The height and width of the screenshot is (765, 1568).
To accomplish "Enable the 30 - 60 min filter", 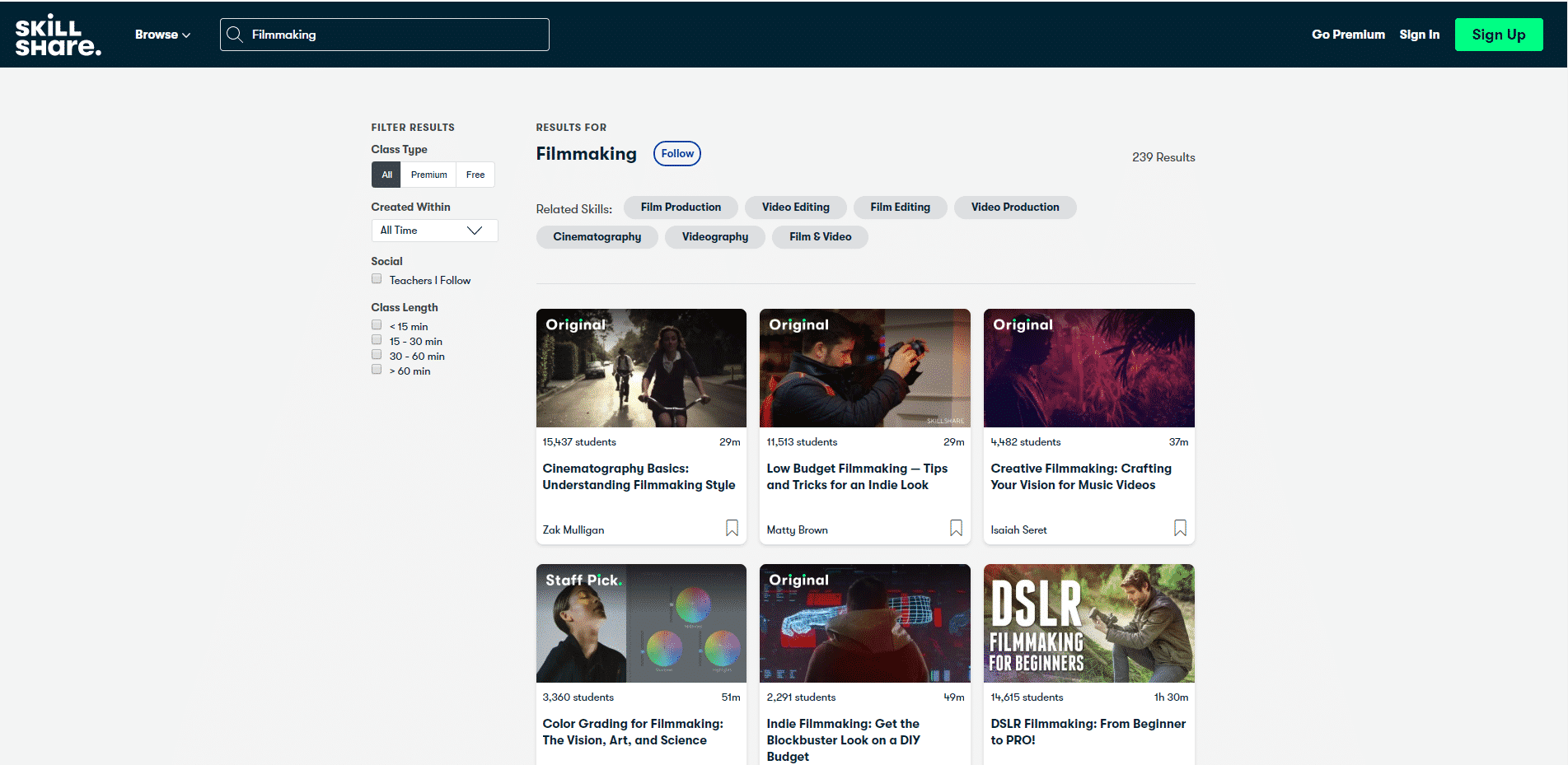I will click(377, 355).
